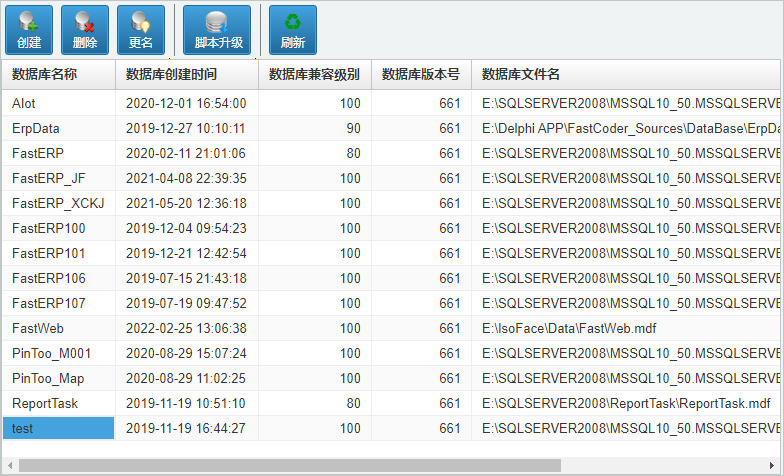Click creation time 2019-11-19 10:51:10
The width and height of the screenshot is (784, 476).
point(186,404)
